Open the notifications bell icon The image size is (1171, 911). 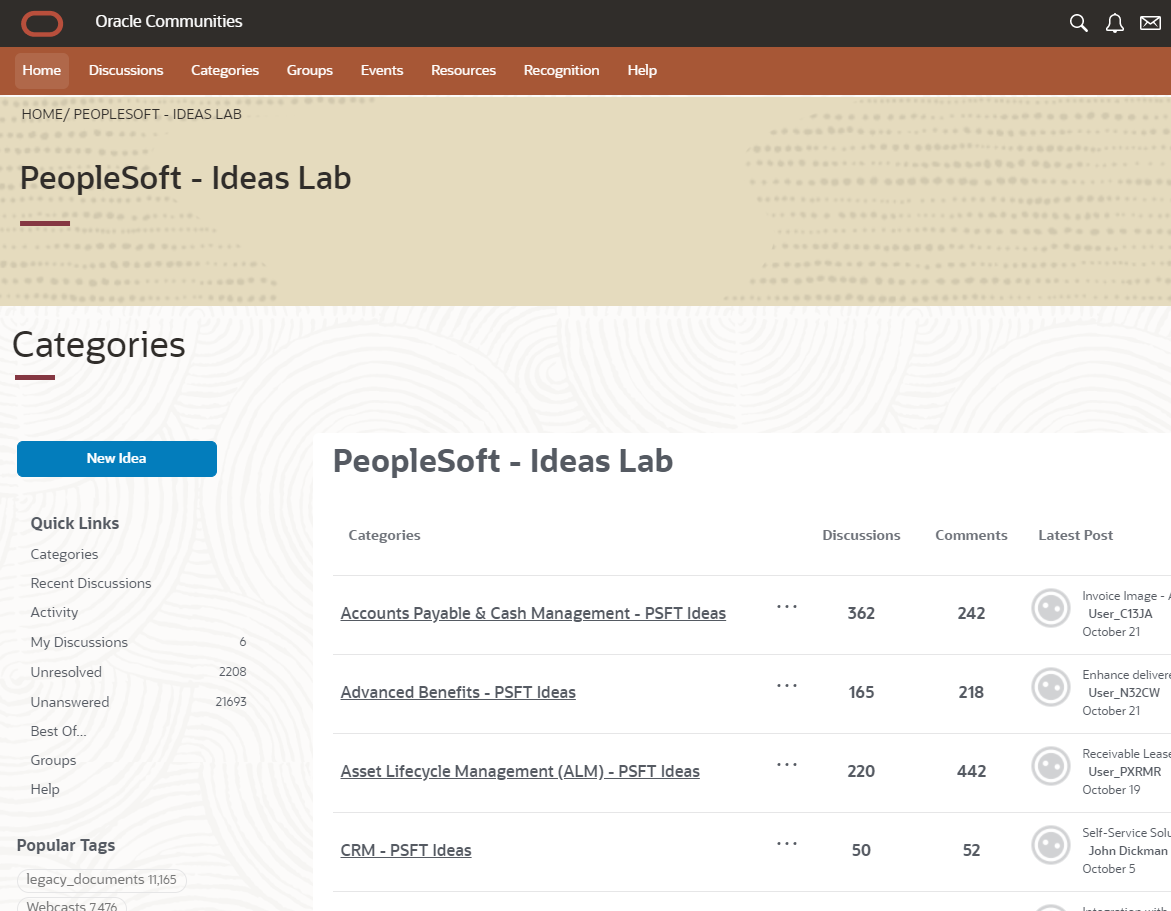click(x=1114, y=23)
